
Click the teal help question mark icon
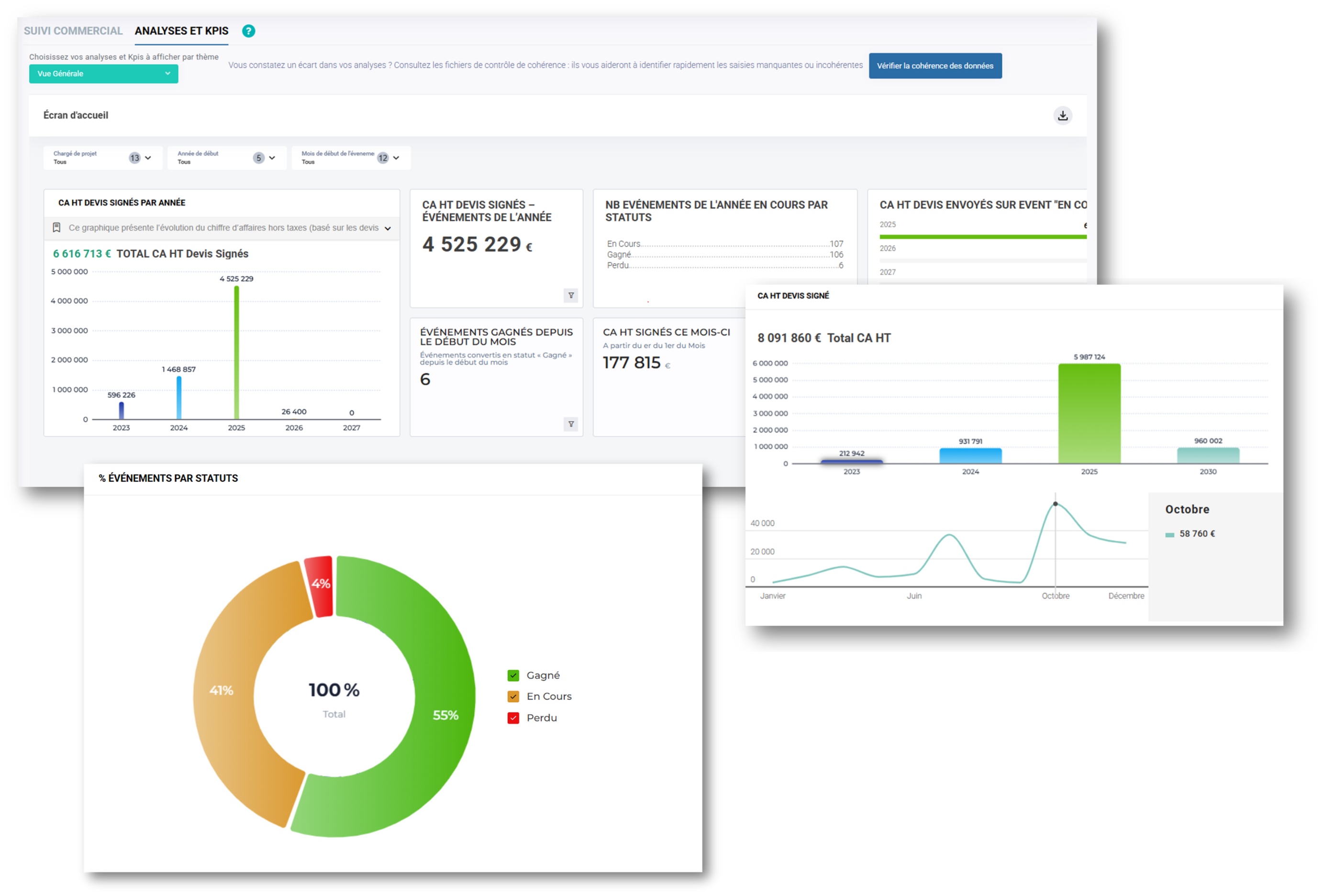pos(248,31)
